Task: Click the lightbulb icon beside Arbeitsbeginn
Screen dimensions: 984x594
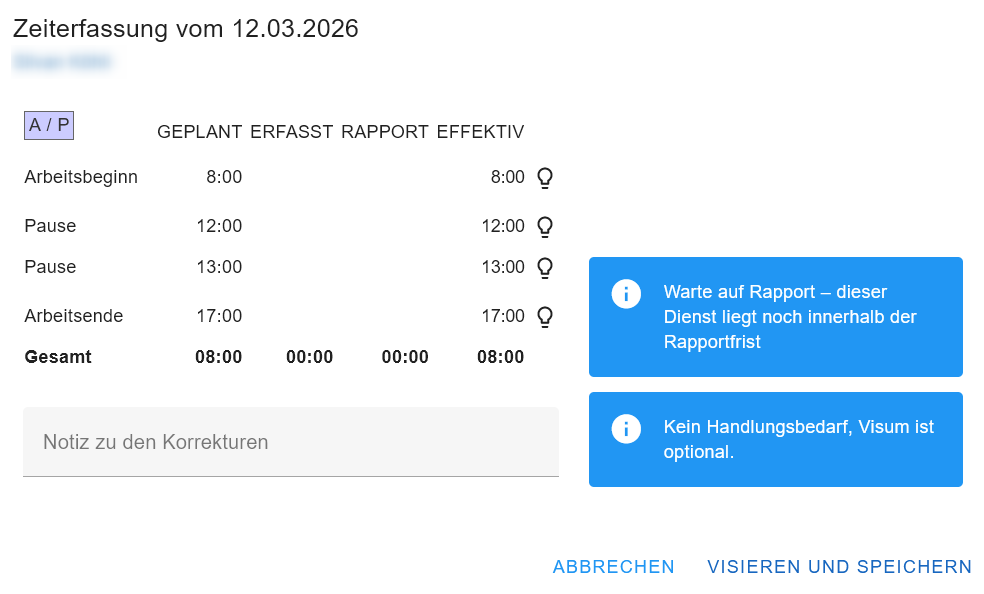Action: tap(545, 178)
